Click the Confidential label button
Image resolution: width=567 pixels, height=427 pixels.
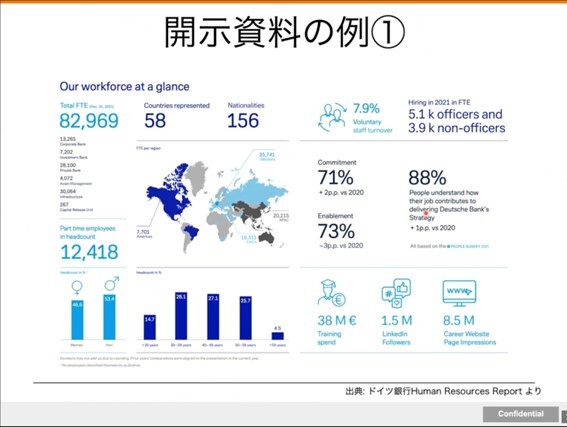tap(520, 414)
